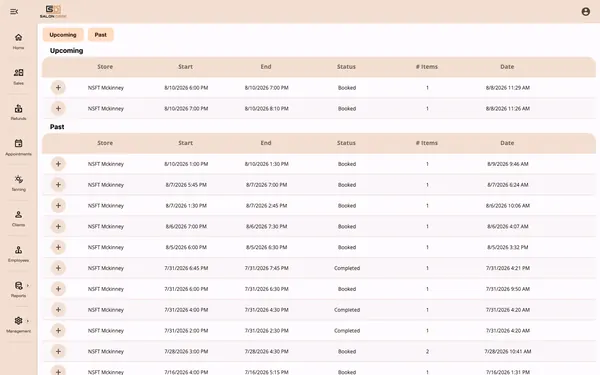The height and width of the screenshot is (375, 600).
Task: Click the Past table Start column header
Action: point(186,143)
